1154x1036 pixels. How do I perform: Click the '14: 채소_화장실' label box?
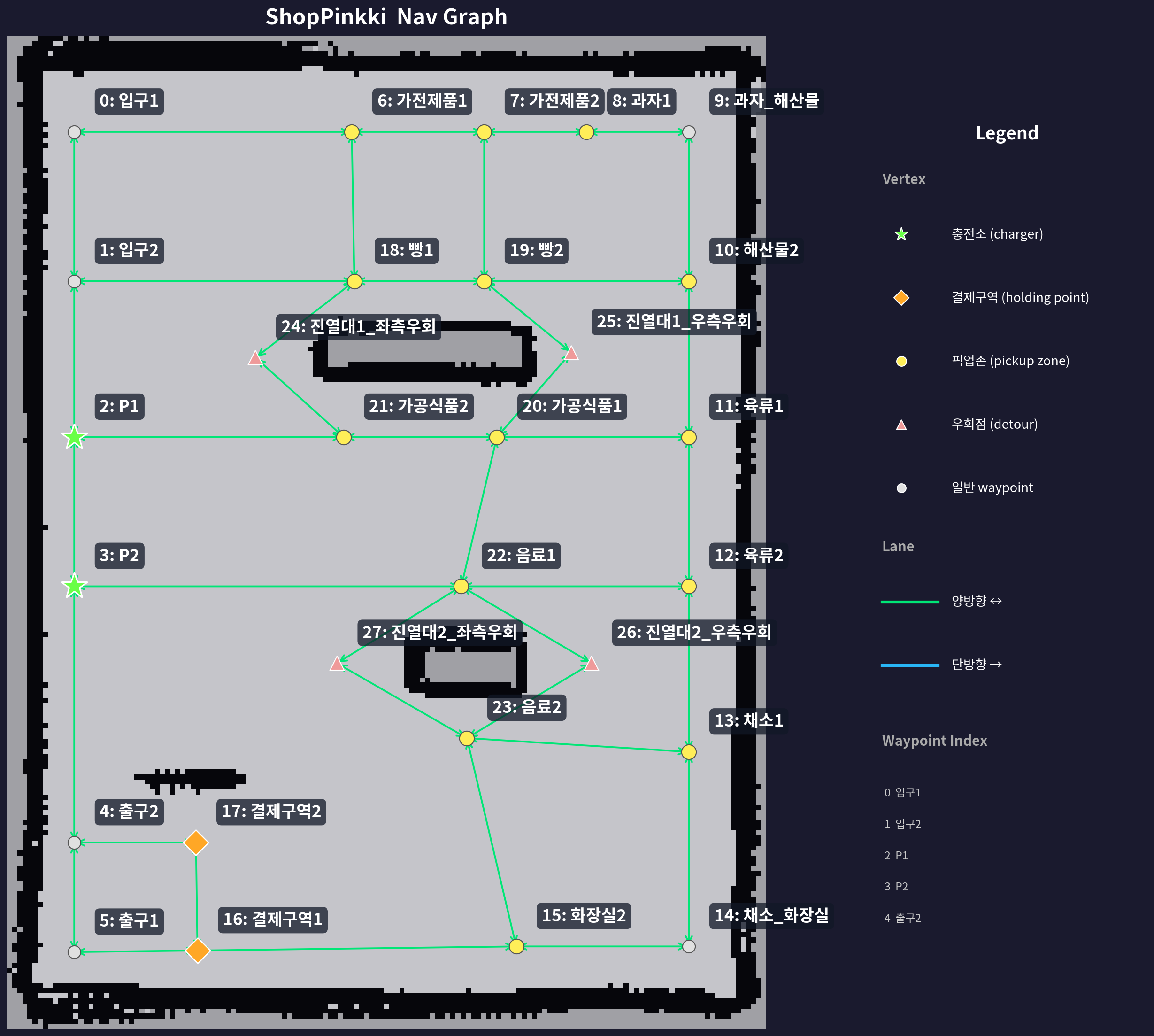click(x=772, y=916)
